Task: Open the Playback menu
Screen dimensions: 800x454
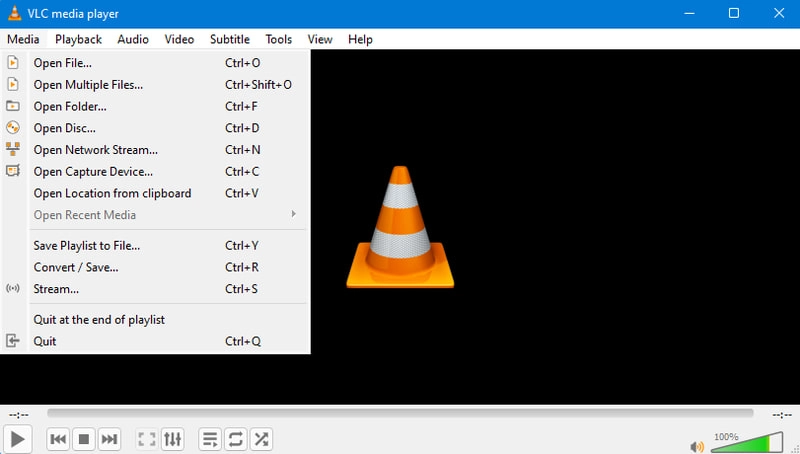Action: point(78,39)
